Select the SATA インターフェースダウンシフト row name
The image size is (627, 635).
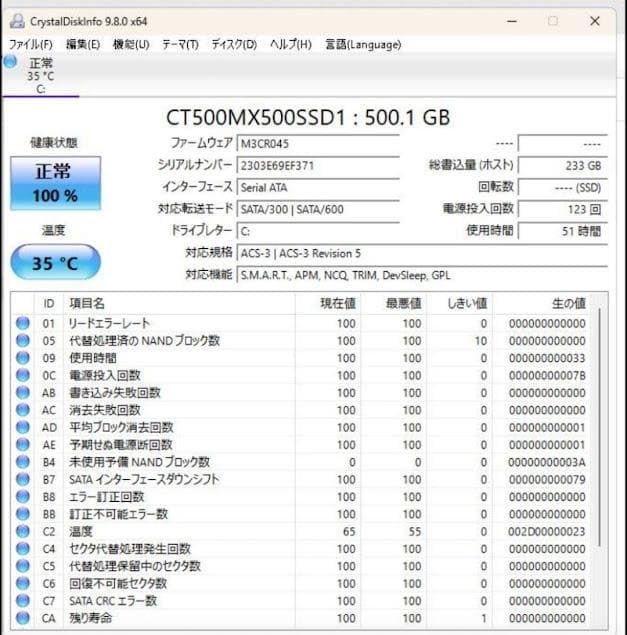pyautogui.click(x=144, y=479)
